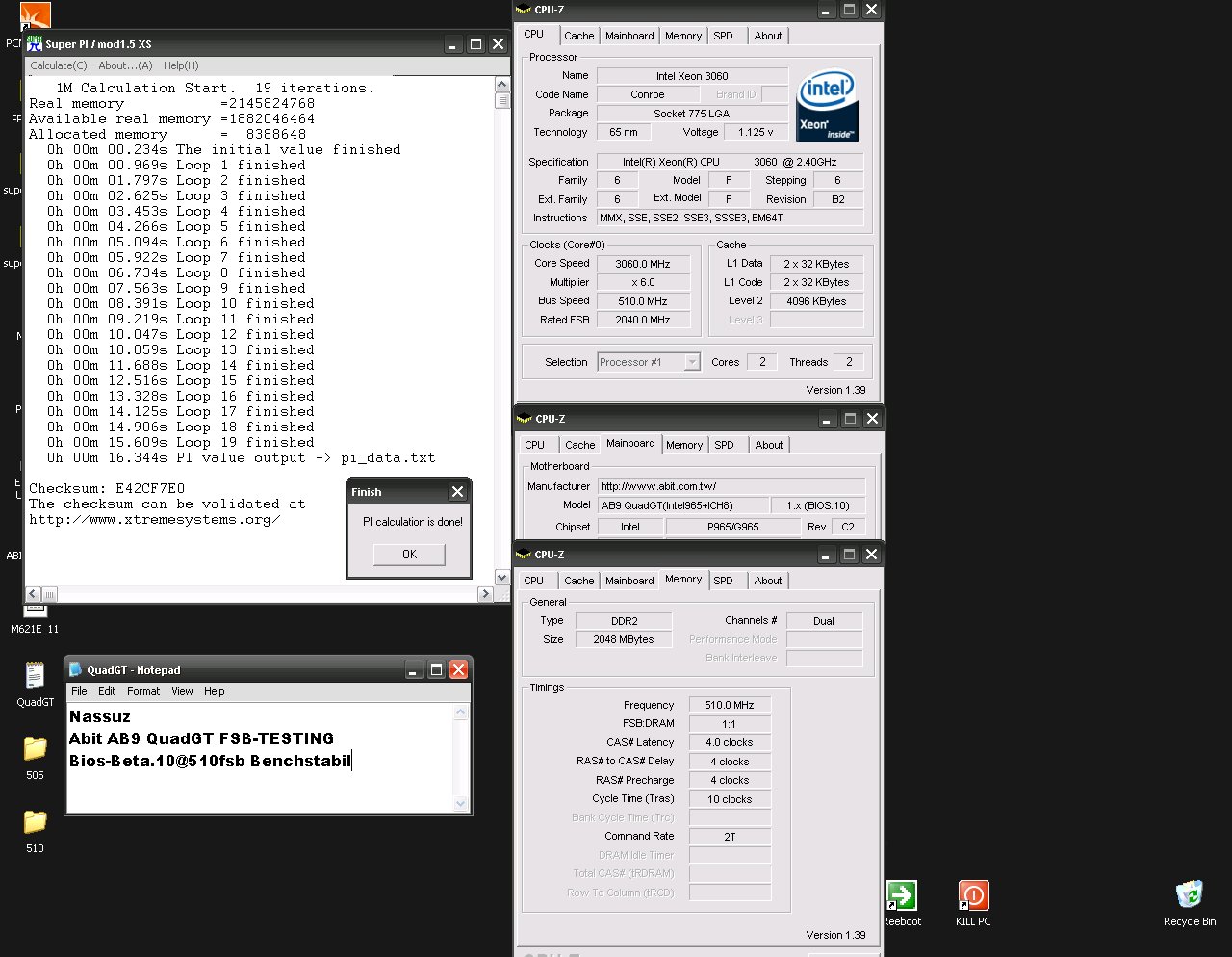Click the Bus Speed 510.0 MHz field

643,301
